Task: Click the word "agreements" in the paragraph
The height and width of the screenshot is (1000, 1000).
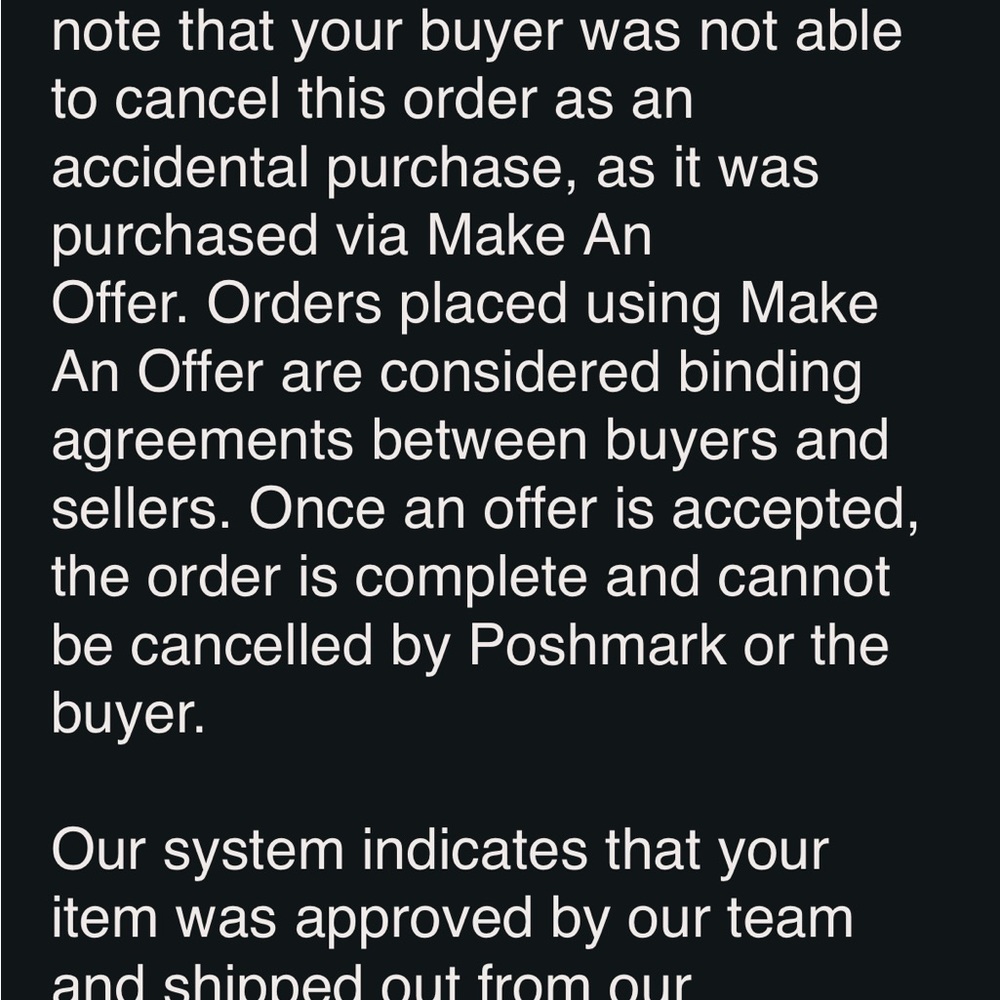Action: [201, 442]
